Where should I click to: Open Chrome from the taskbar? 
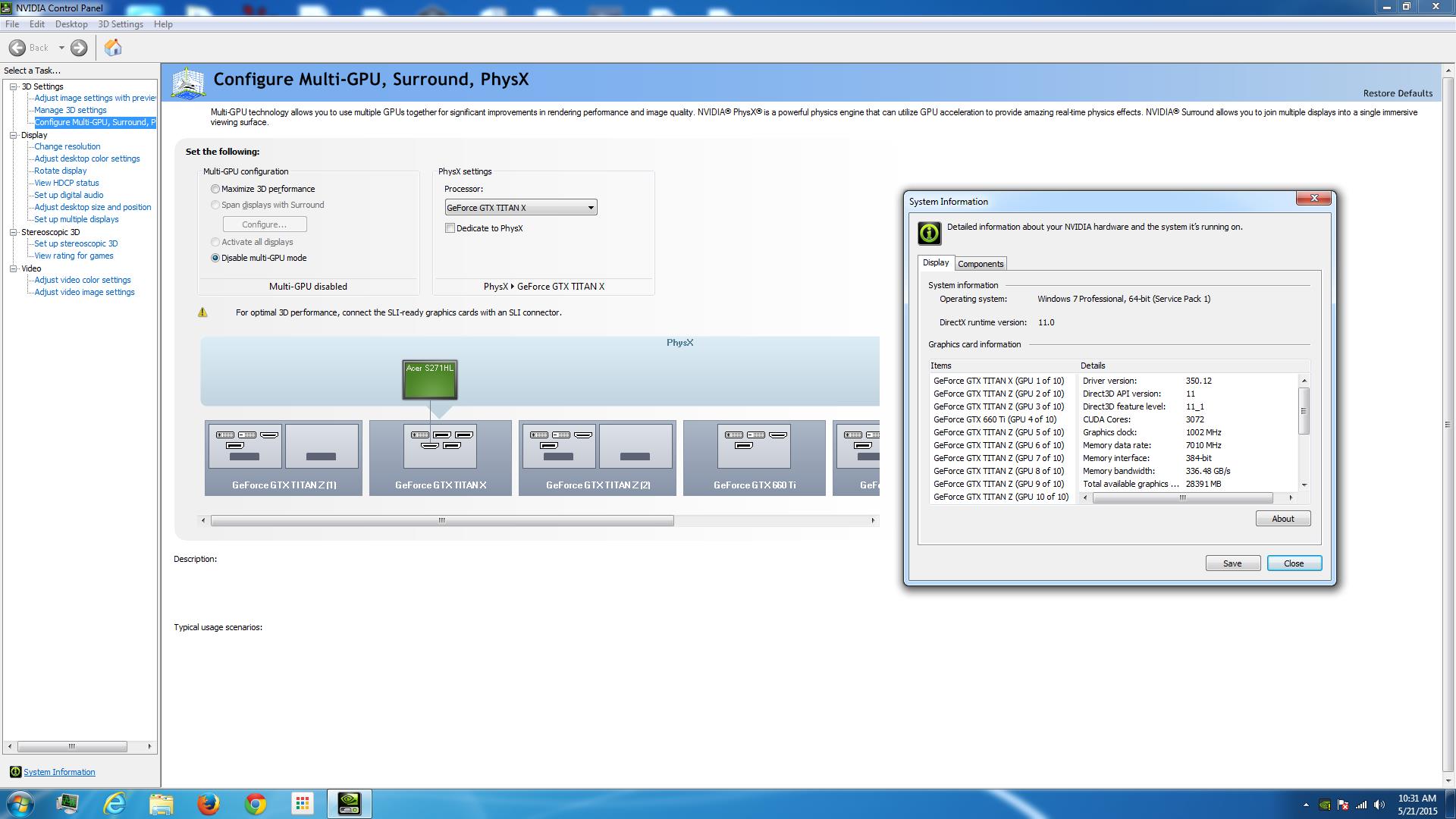pyautogui.click(x=256, y=804)
